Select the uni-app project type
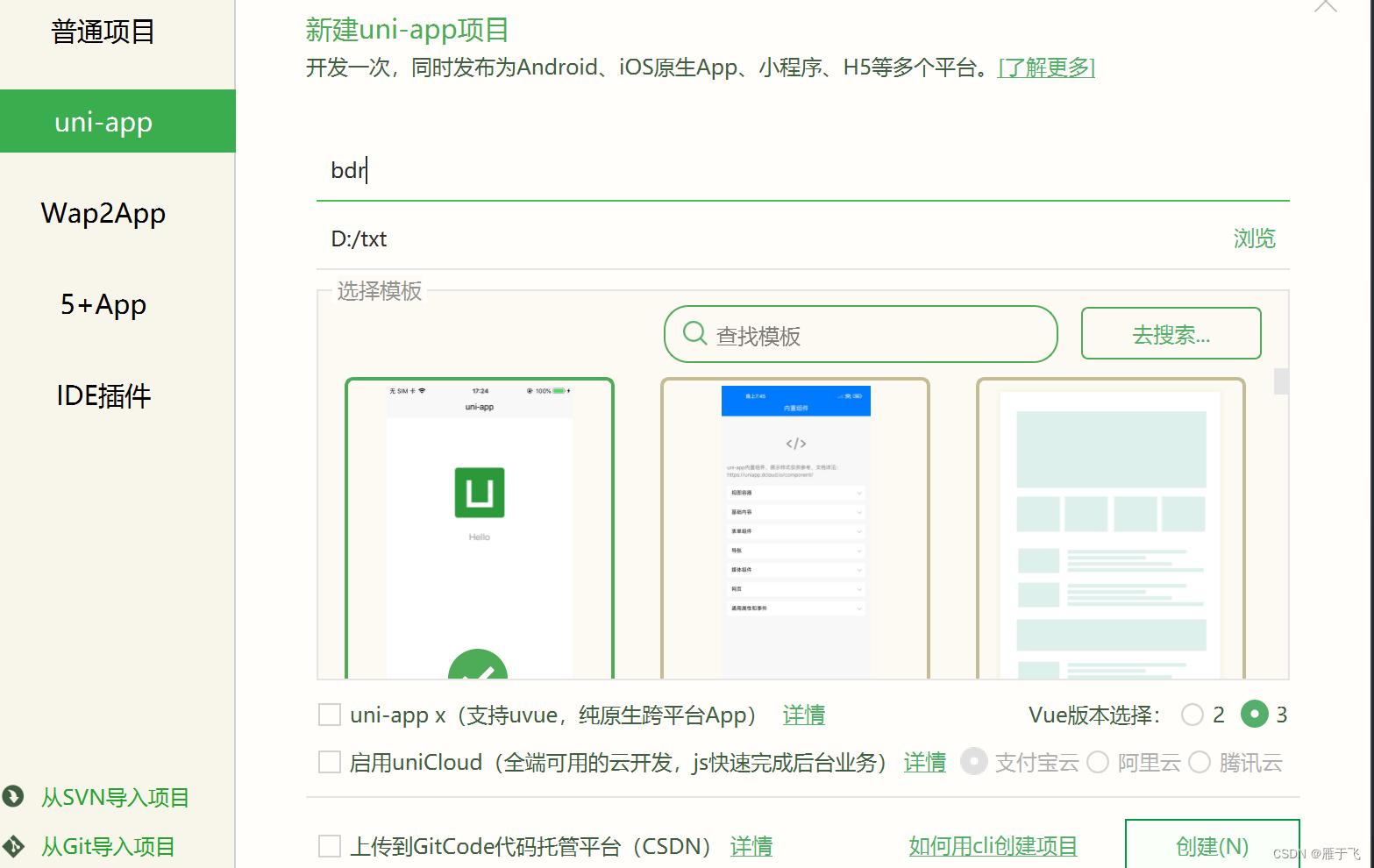 point(117,121)
